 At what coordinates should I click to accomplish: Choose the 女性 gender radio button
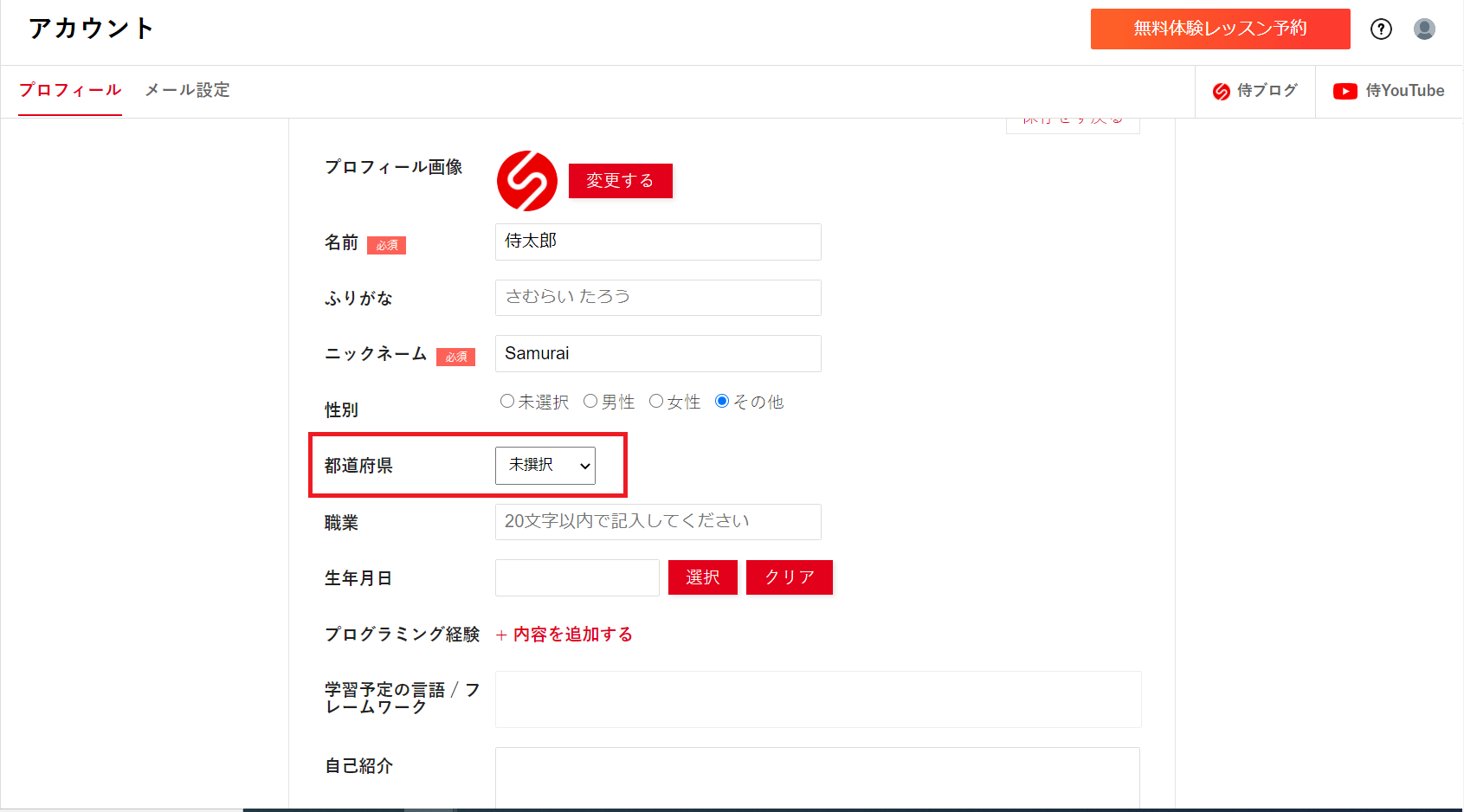tap(656, 402)
